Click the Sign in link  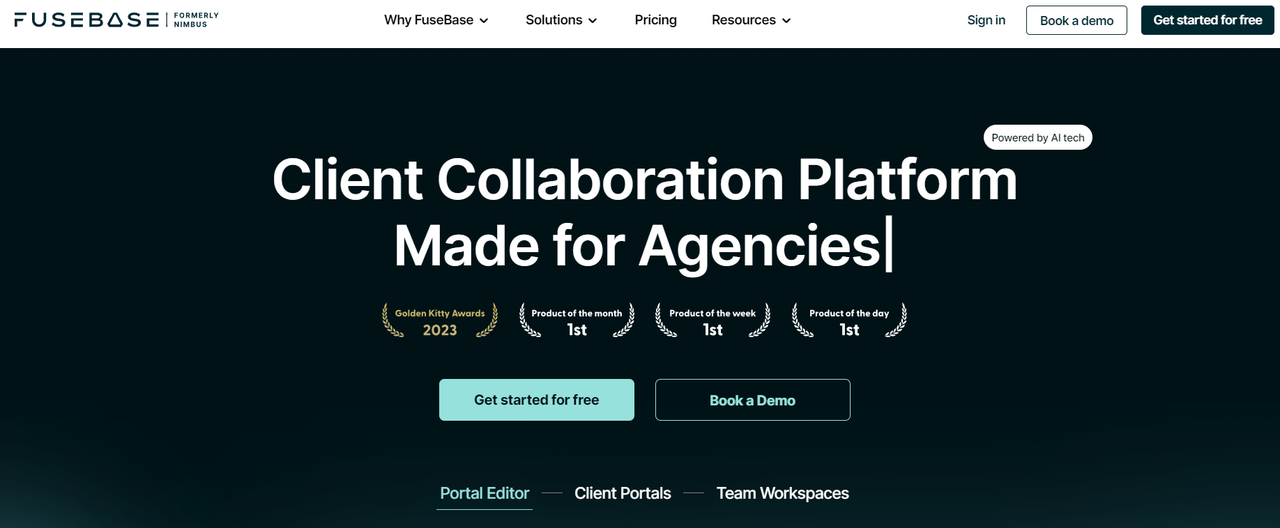[x=986, y=20]
